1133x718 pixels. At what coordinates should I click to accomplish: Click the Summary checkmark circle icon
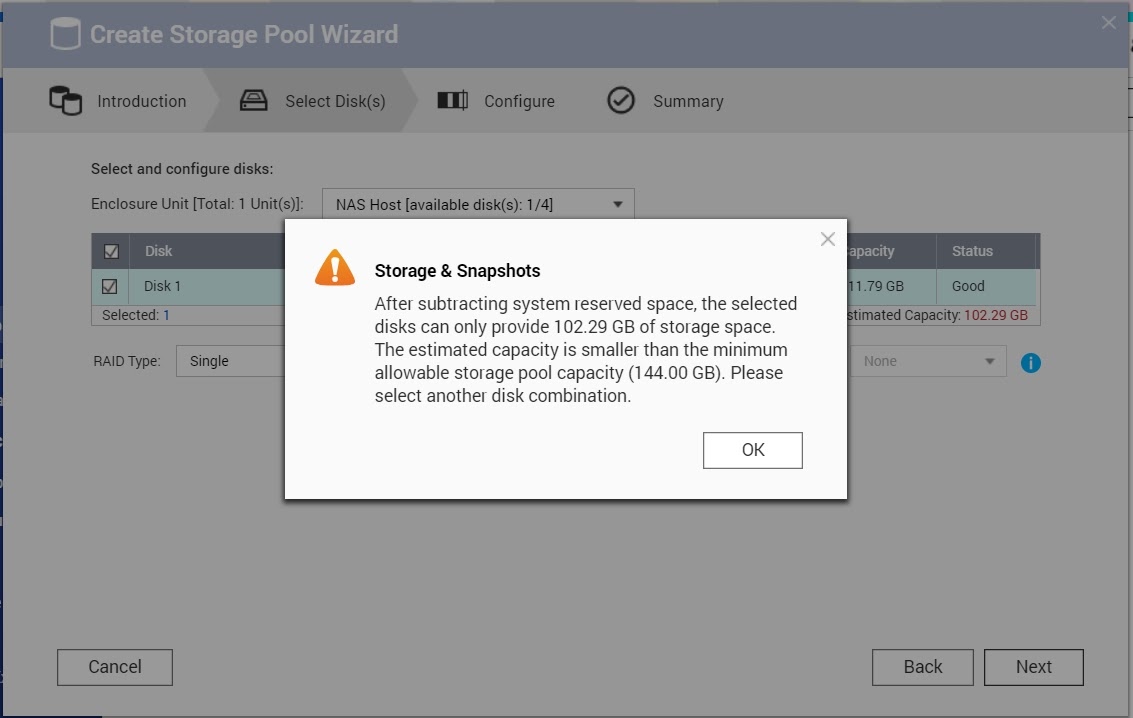point(621,101)
